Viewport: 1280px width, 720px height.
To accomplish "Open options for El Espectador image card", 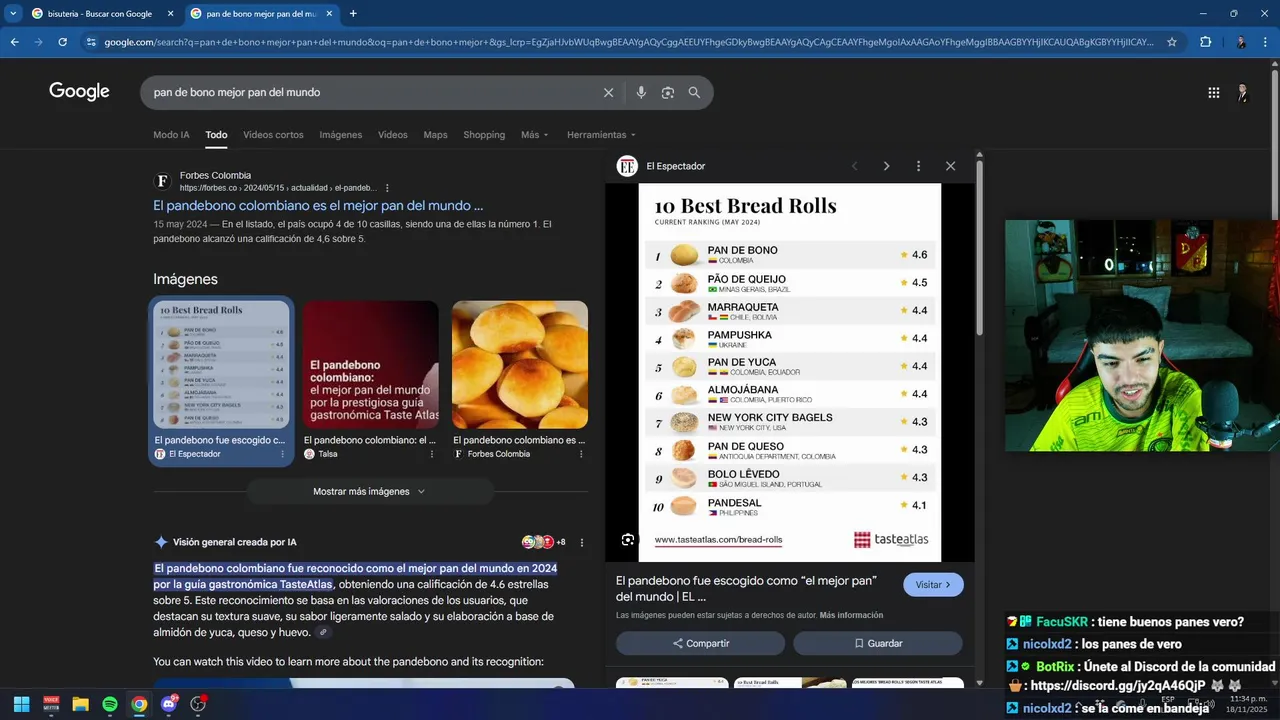I will click(283, 454).
